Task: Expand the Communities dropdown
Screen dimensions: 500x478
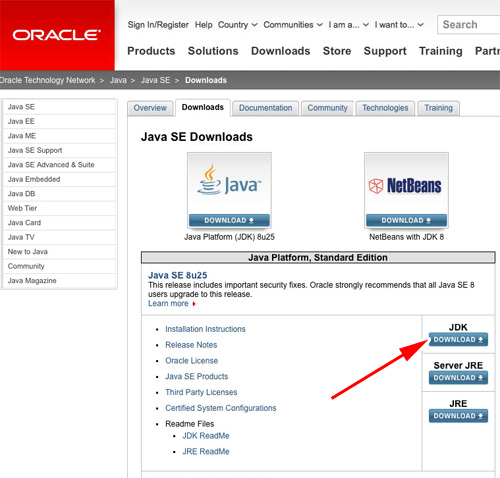Action: coord(293,25)
